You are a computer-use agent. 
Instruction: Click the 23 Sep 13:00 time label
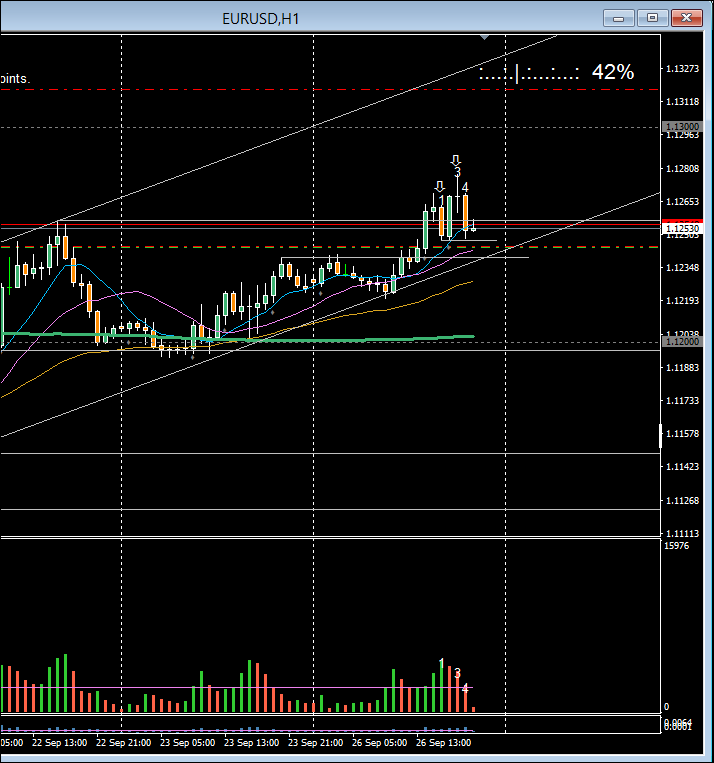tap(250, 743)
